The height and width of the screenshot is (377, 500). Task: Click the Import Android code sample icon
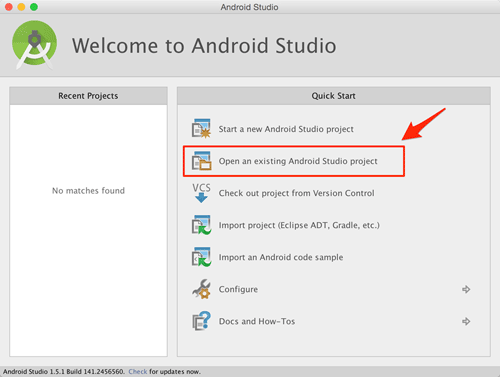pos(201,257)
